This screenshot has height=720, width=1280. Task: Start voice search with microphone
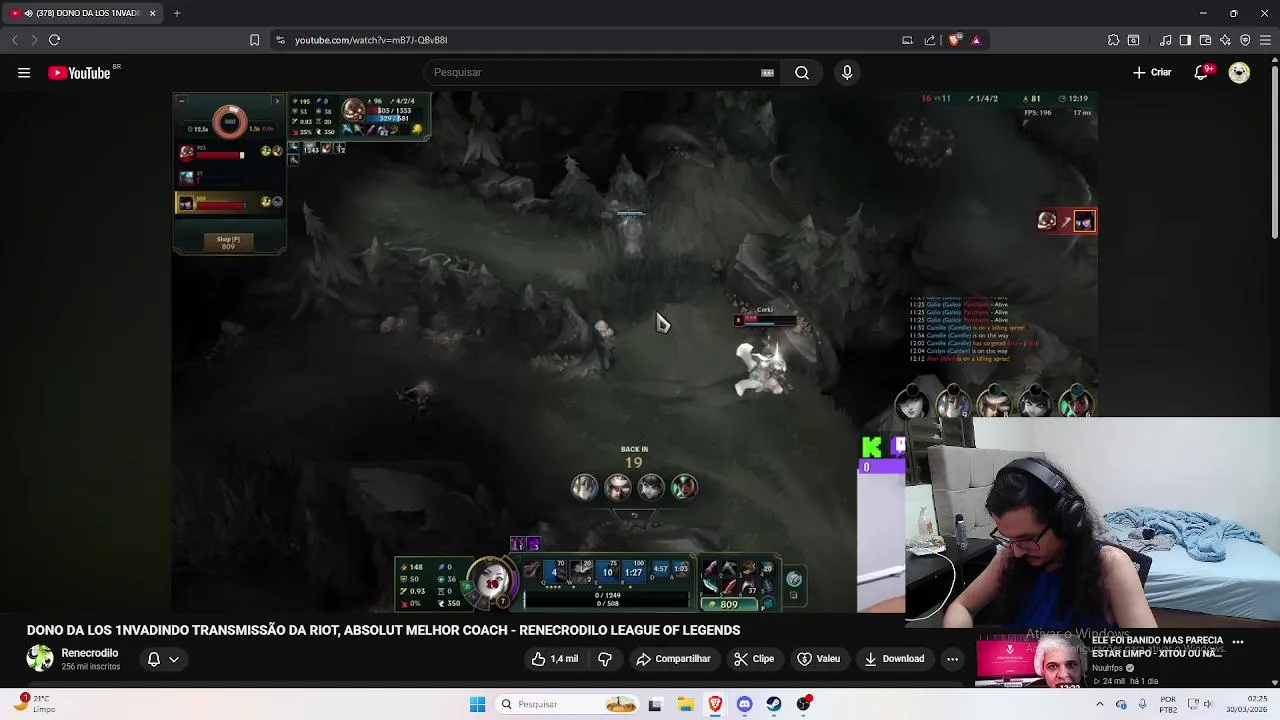click(x=847, y=72)
